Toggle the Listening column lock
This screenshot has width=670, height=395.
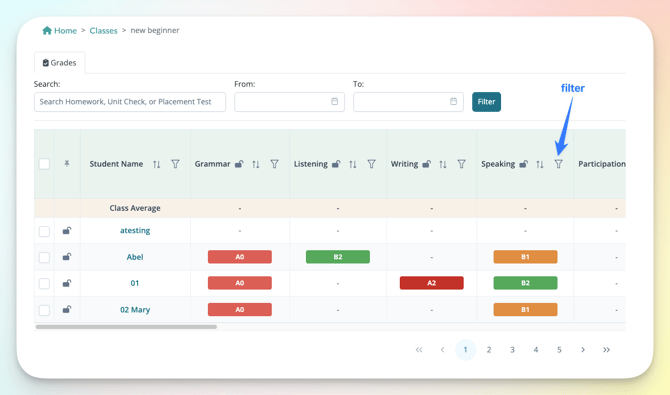[x=336, y=164]
